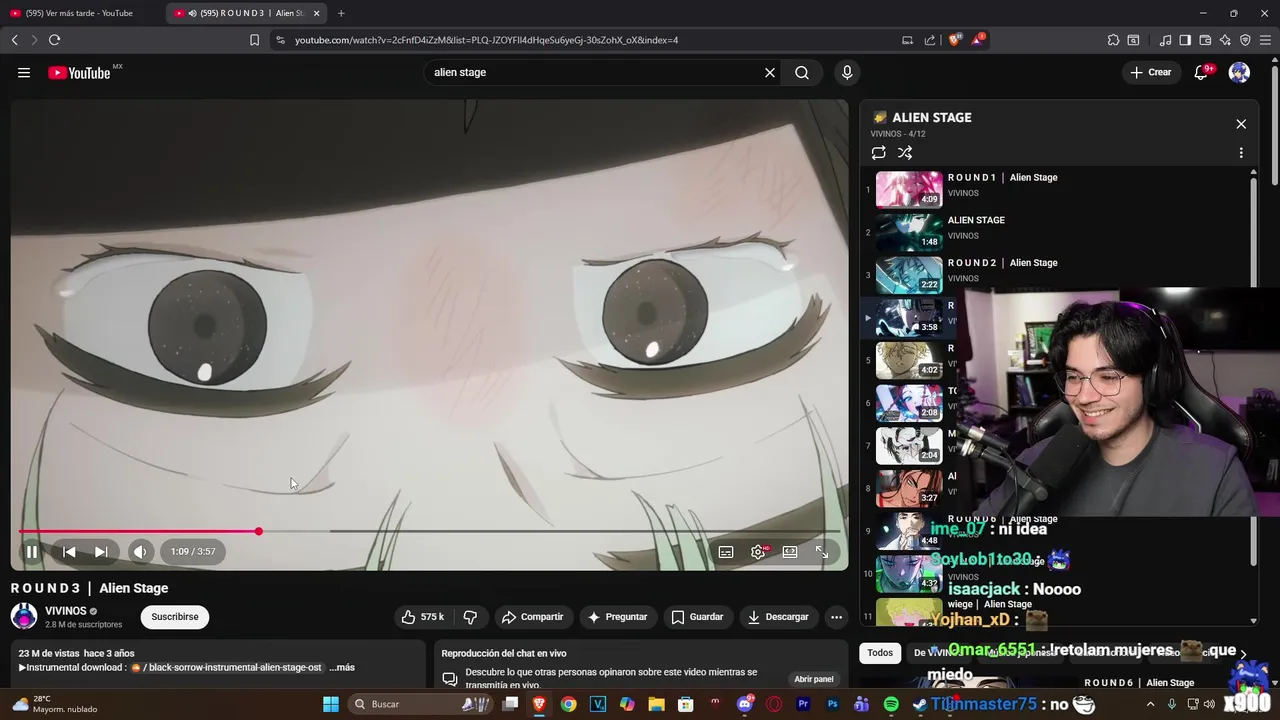The width and height of the screenshot is (1280, 720).
Task: Run search with the magnifier button
Action: [802, 72]
